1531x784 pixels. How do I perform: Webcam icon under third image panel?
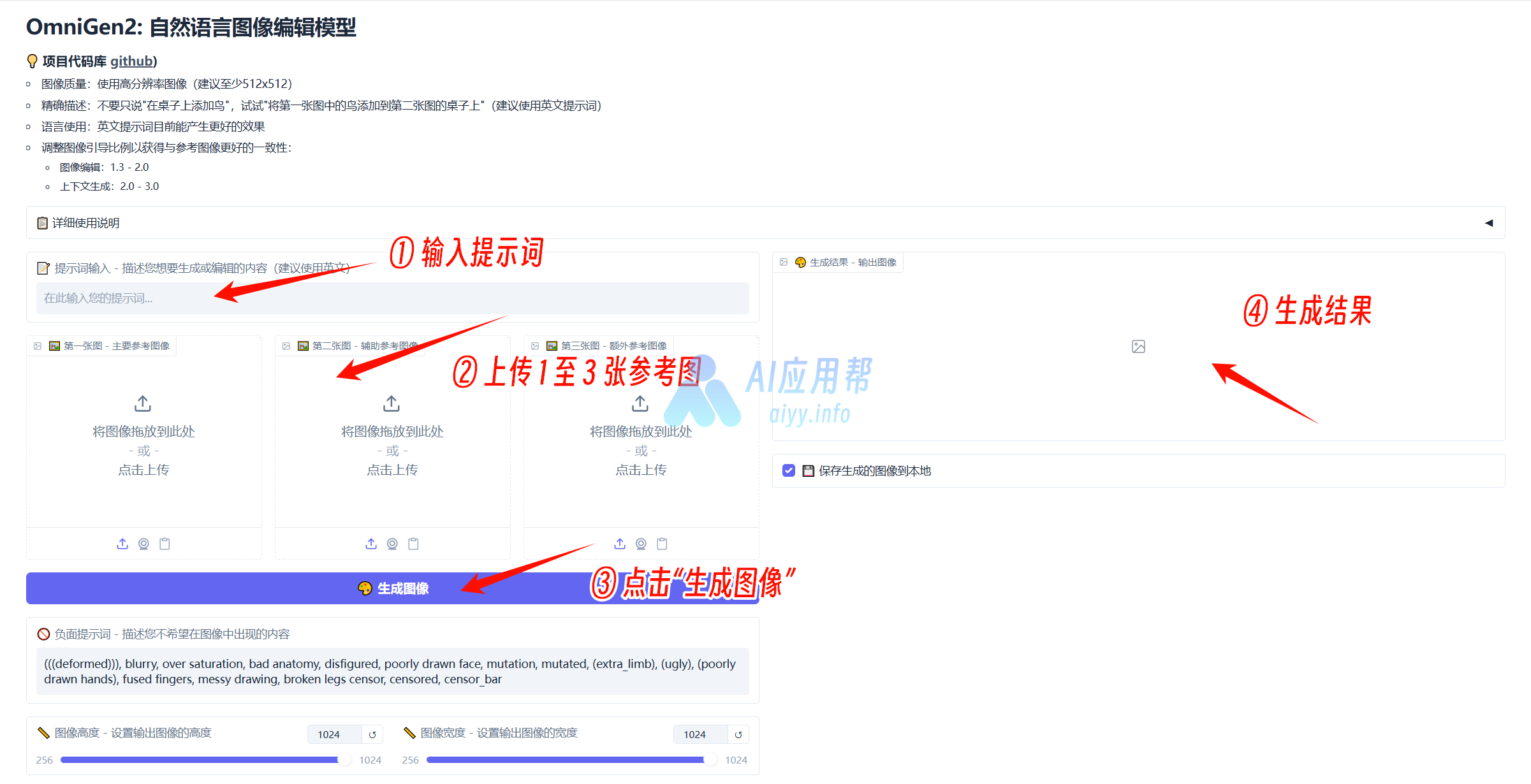641,544
